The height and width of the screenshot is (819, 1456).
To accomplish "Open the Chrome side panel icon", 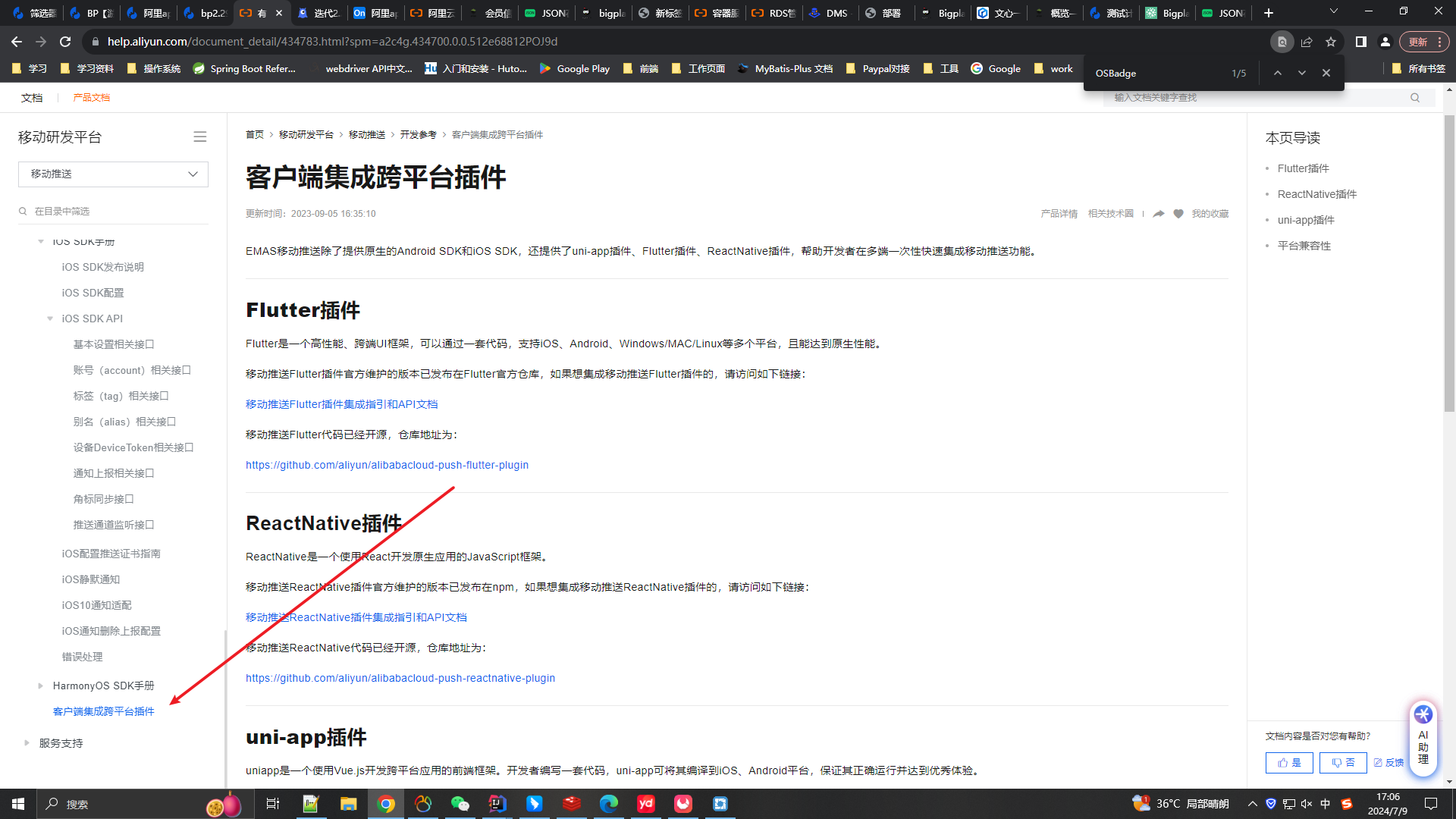I will click(x=1361, y=42).
